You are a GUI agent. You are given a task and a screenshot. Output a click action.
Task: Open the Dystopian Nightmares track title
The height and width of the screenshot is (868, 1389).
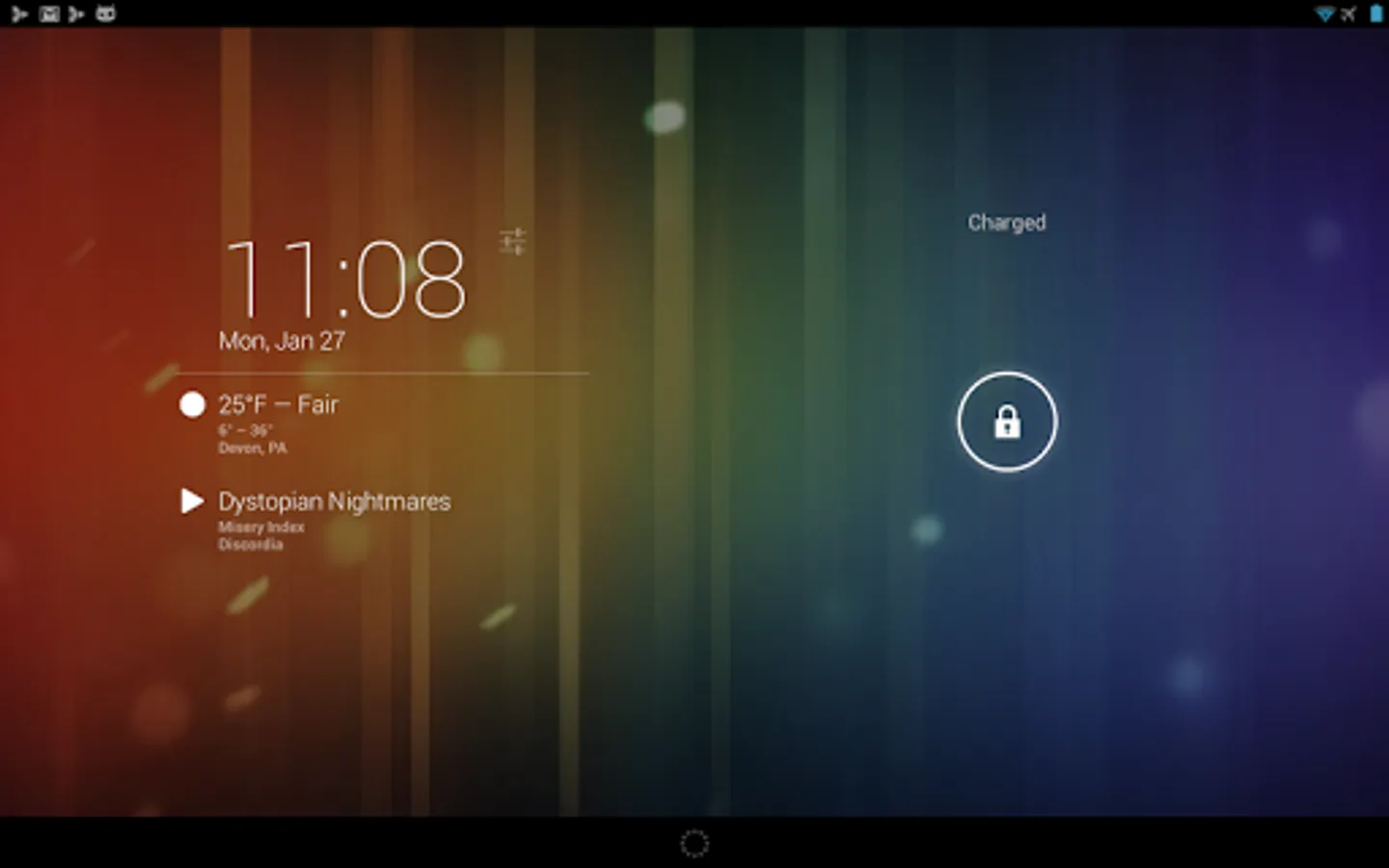pos(334,502)
